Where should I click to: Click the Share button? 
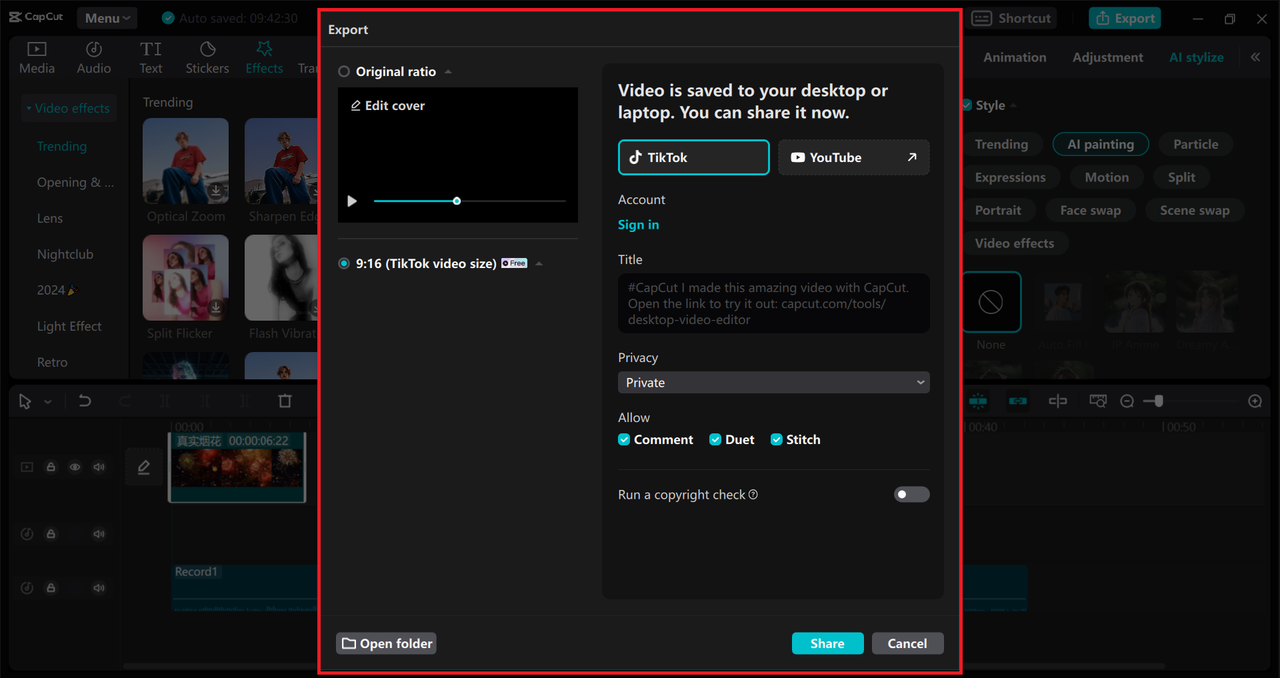point(827,643)
